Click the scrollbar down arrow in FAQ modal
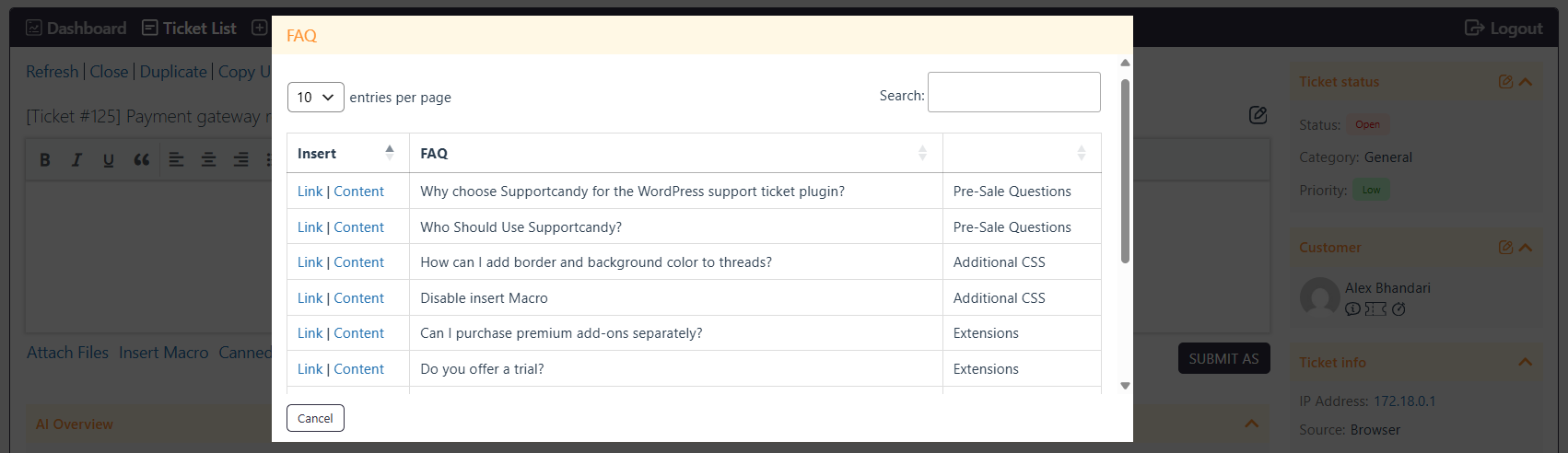1568x453 pixels. click(1125, 386)
